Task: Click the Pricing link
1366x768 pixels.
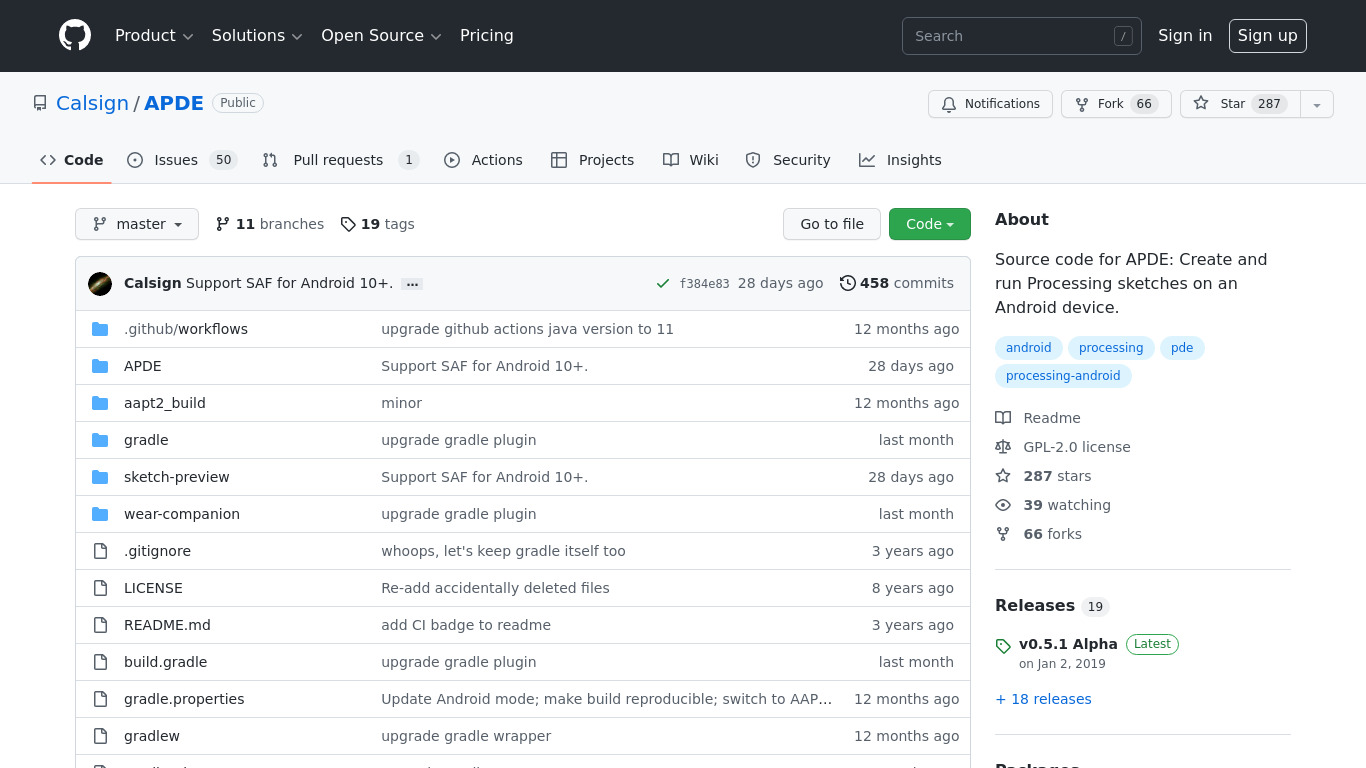Action: [x=487, y=35]
